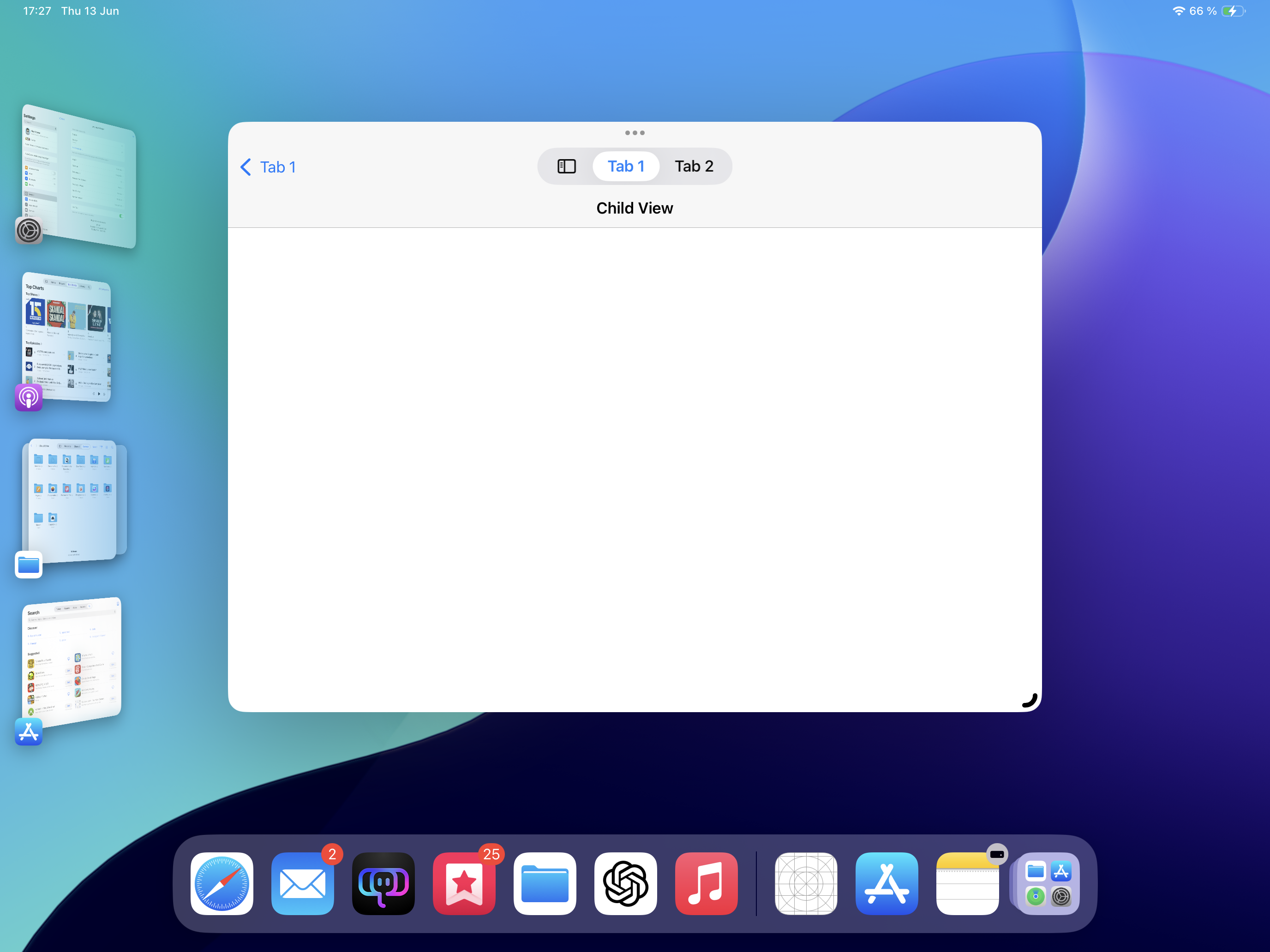Open the App Library folder icon
This screenshot has height=952, width=1270.
point(1048,883)
